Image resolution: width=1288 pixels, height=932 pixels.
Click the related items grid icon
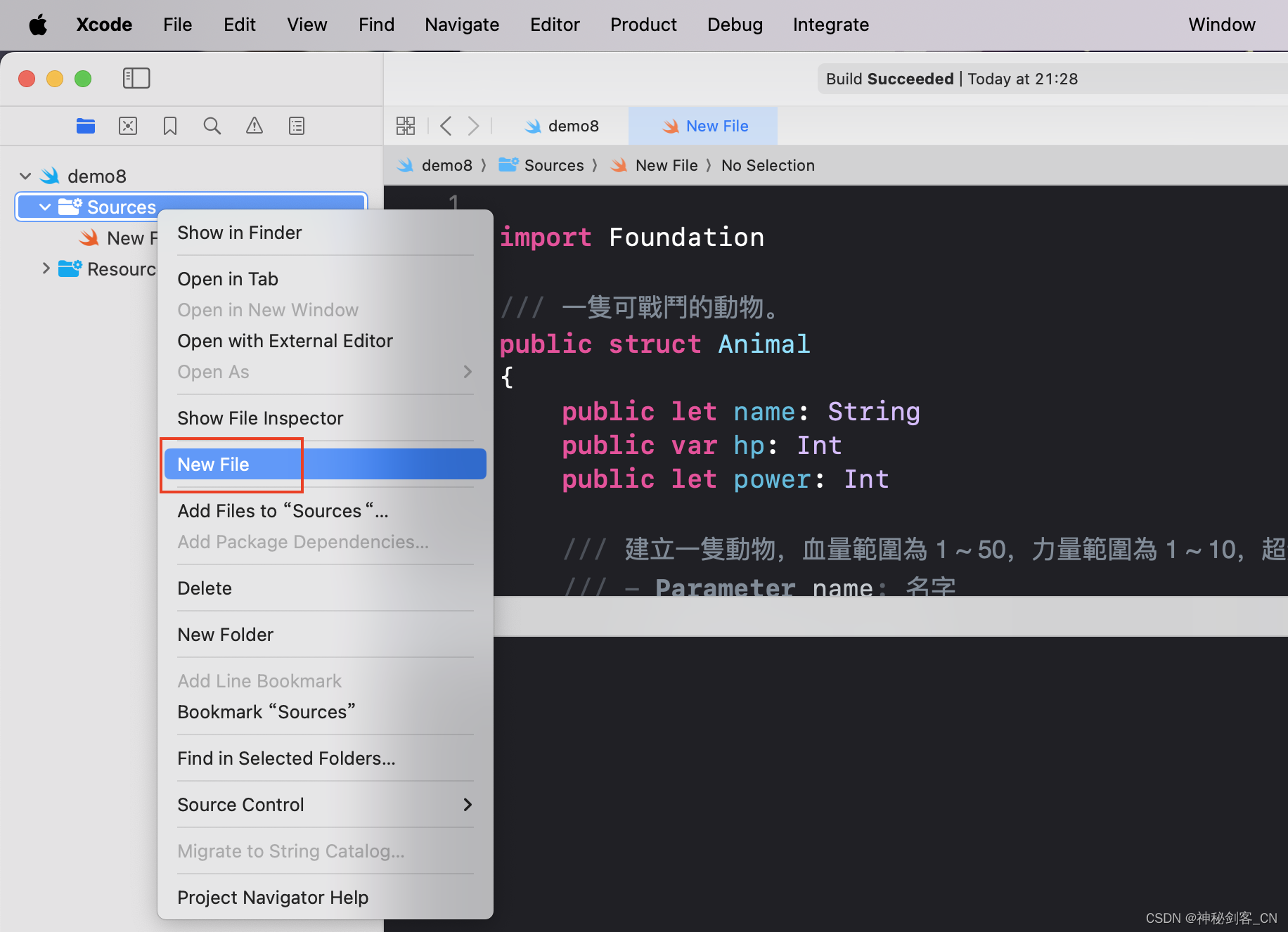tap(406, 126)
